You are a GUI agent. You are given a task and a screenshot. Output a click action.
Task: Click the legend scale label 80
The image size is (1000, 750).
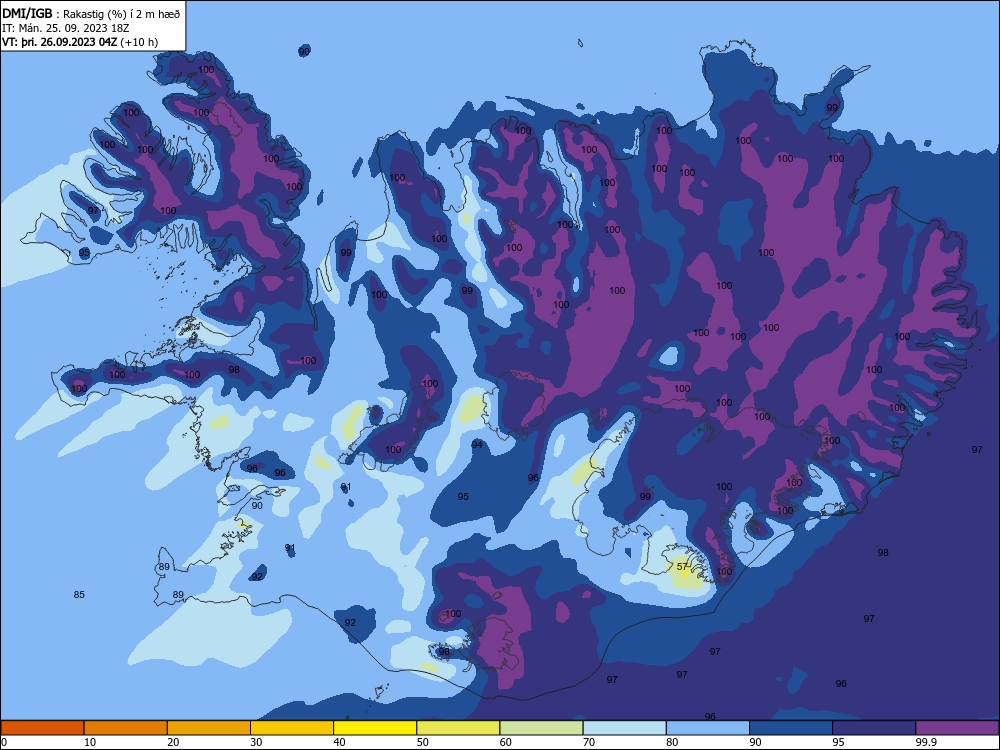point(672,742)
